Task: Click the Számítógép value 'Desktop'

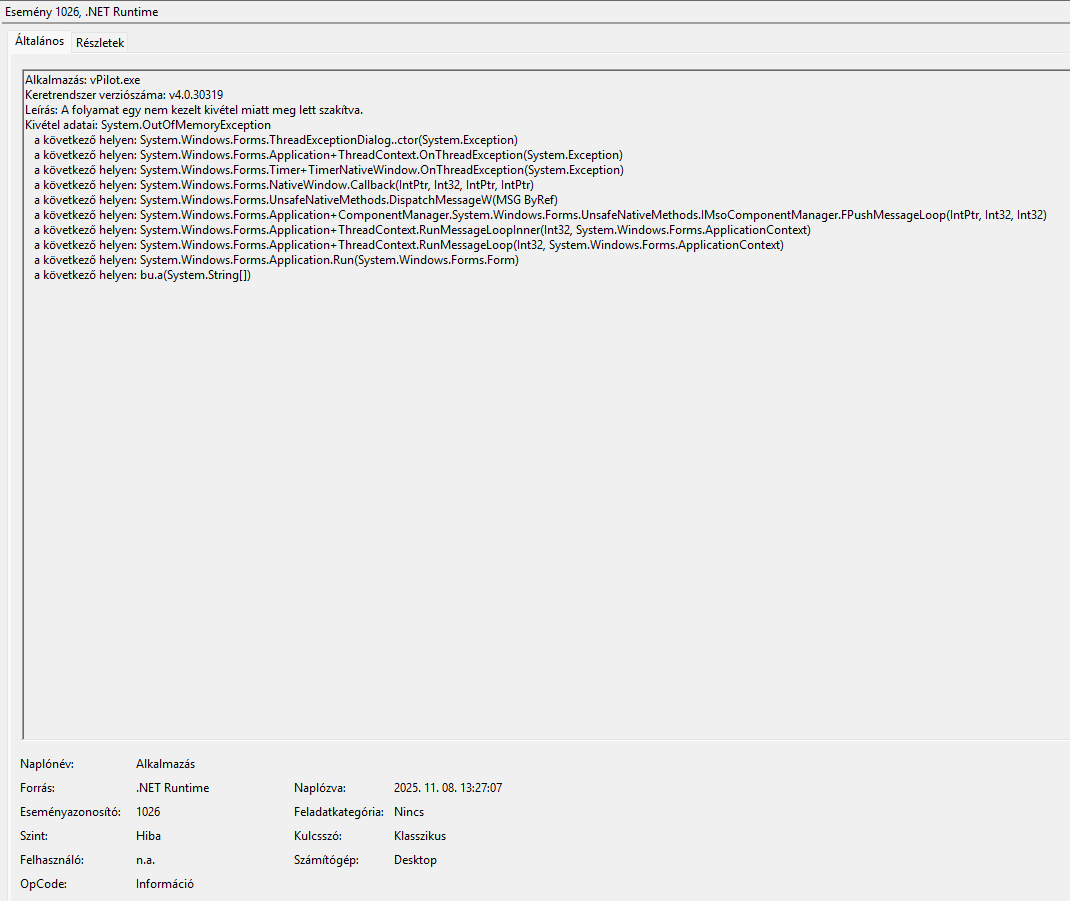Action: tap(415, 860)
